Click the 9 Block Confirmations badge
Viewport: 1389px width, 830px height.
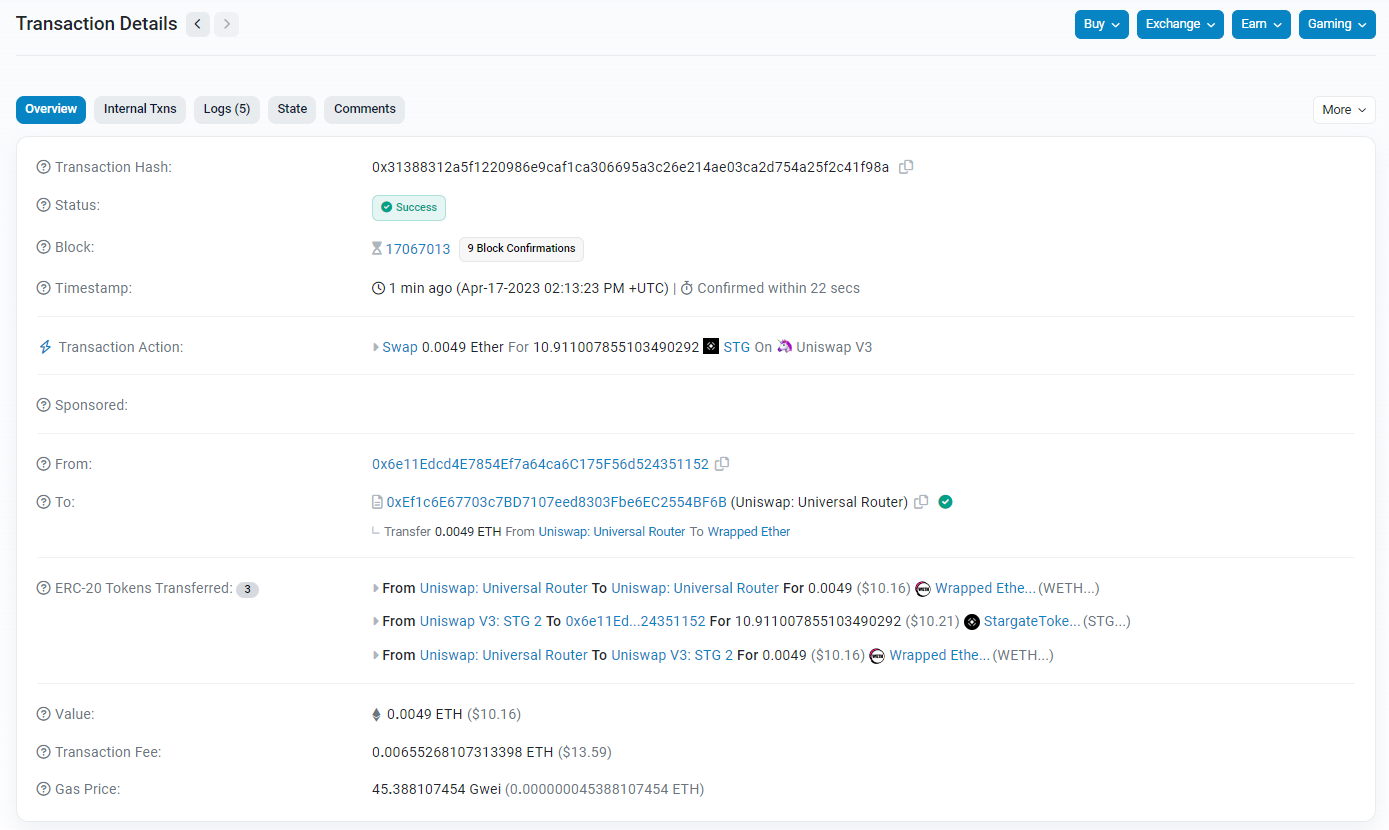[521, 249]
